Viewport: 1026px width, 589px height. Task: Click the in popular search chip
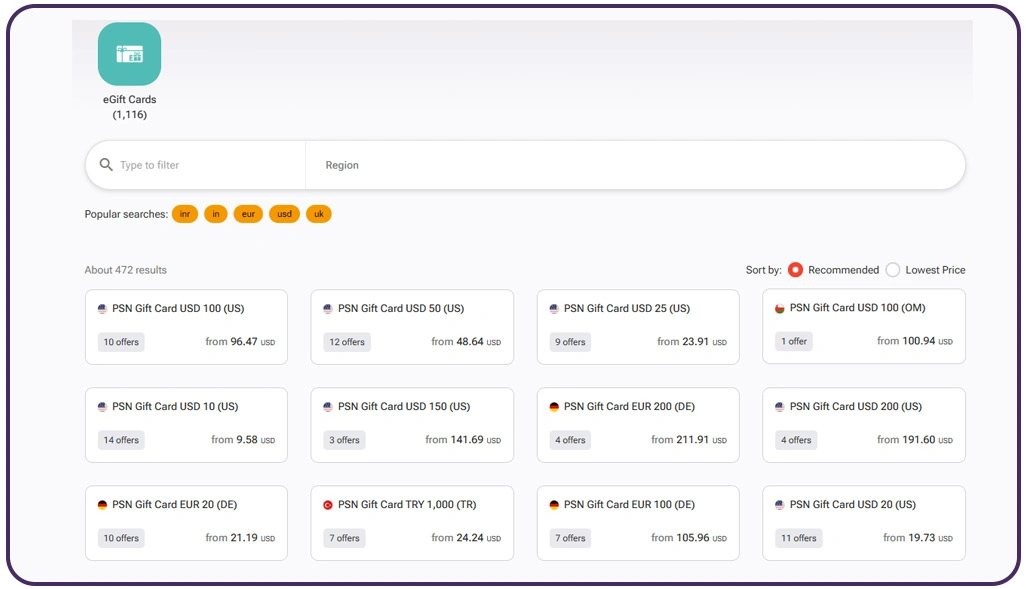(216, 213)
